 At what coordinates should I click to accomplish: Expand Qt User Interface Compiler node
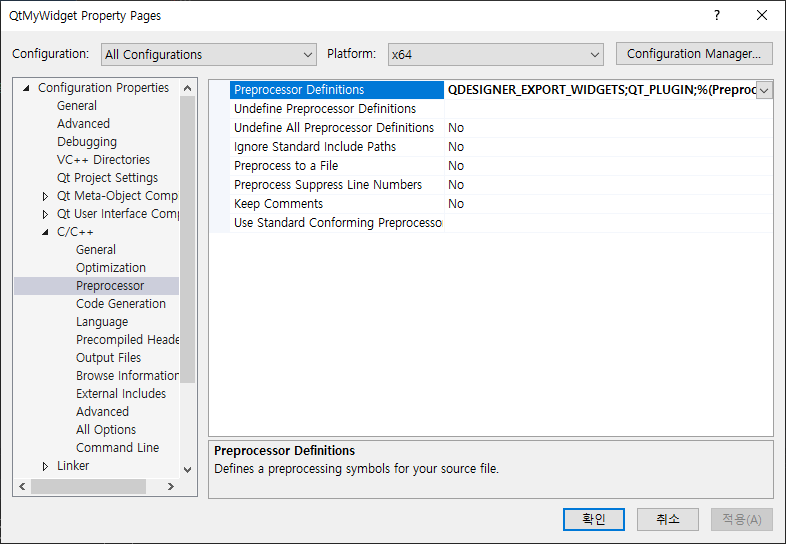45,214
